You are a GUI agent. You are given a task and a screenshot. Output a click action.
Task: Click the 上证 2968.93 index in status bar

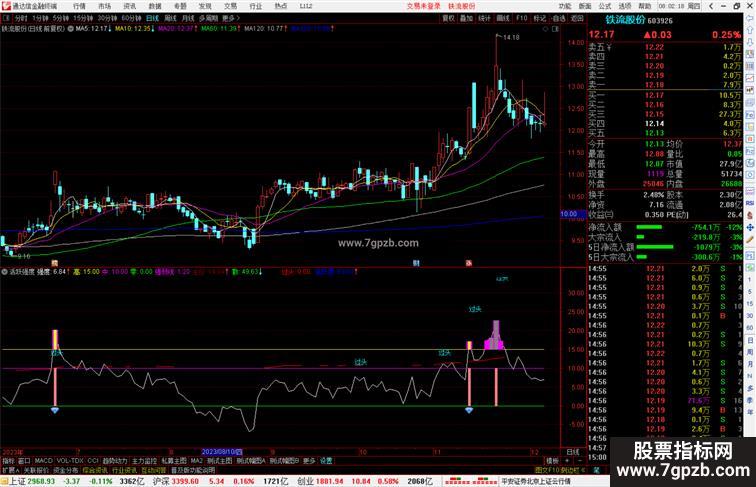coord(32,481)
